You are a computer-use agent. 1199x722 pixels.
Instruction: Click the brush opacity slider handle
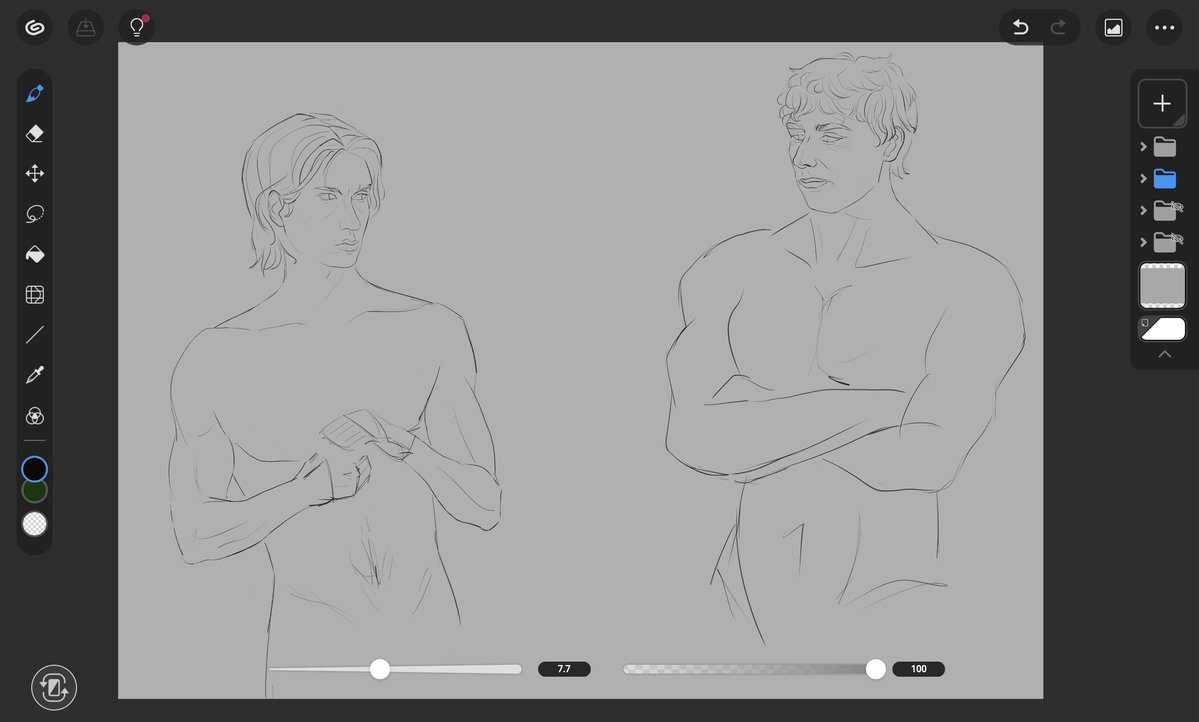pos(876,669)
